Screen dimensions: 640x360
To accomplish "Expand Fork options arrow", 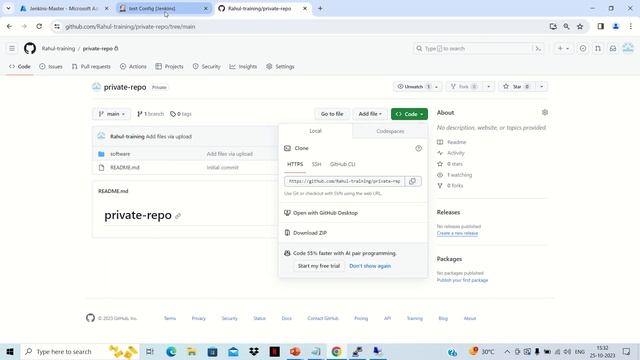I will coord(489,87).
